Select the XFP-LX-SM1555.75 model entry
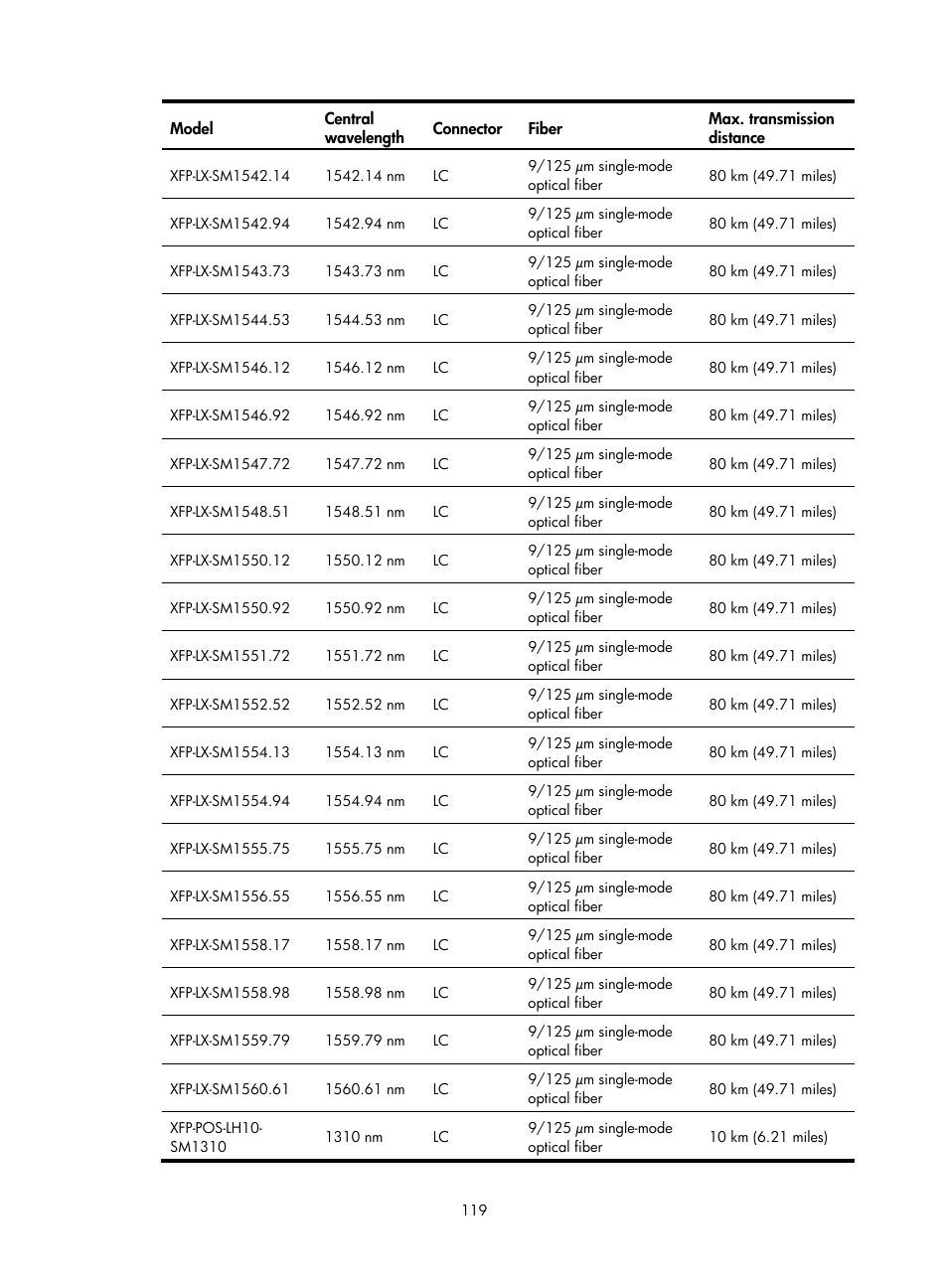 coord(230,849)
